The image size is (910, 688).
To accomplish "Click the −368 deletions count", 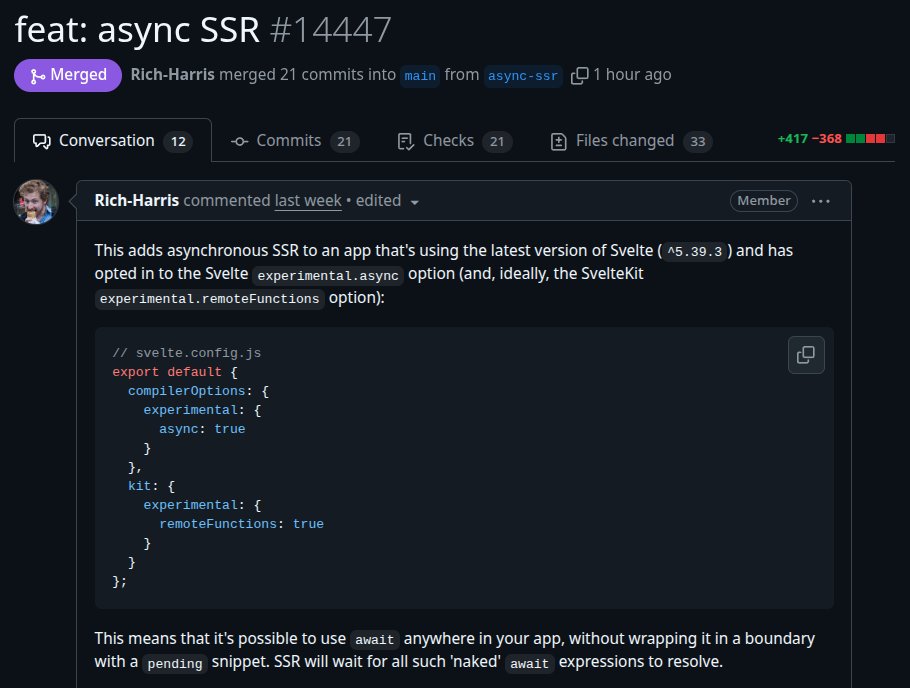I will (826, 139).
